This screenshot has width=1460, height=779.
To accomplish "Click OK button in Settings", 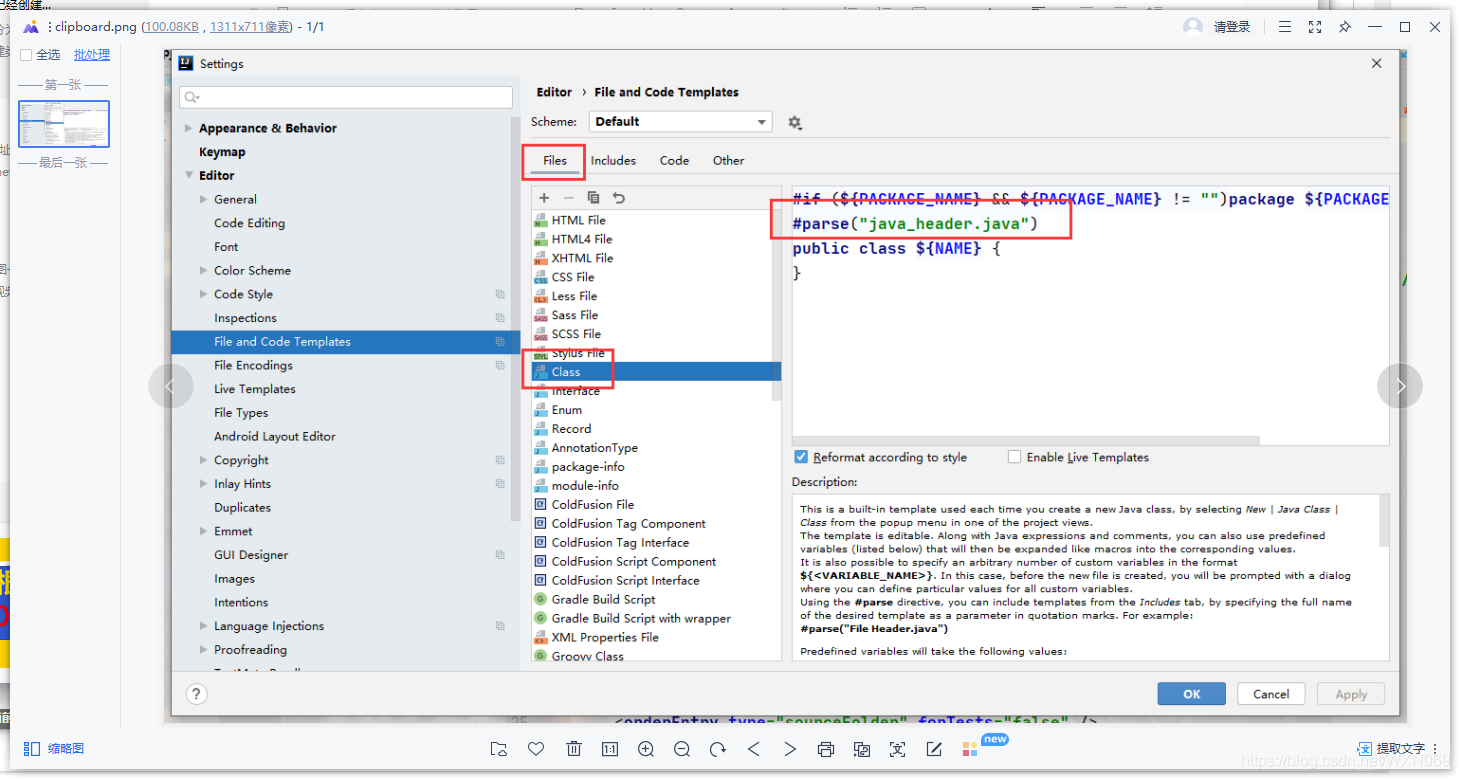I will (x=1191, y=694).
